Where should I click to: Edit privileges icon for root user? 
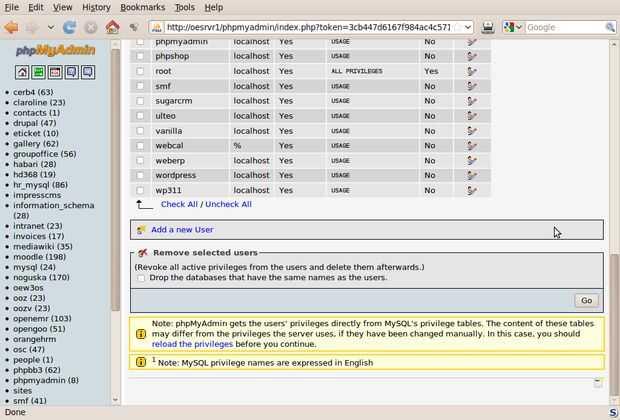coord(471,71)
